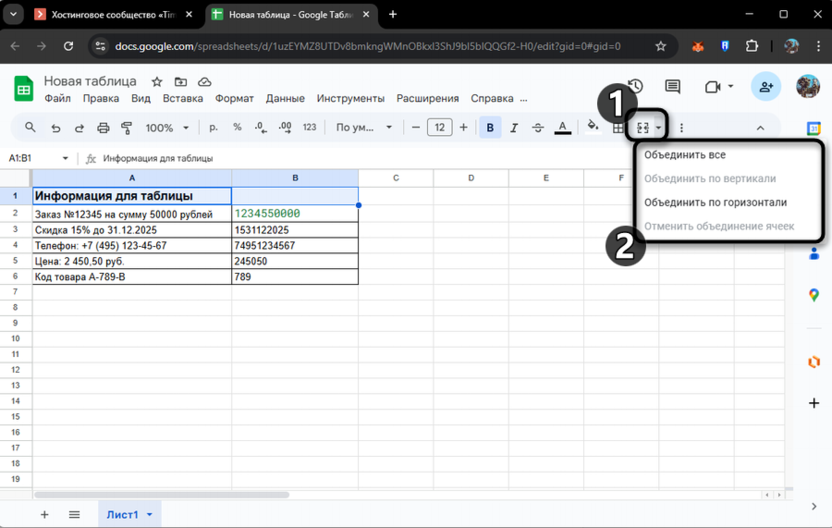Open the search magnifier in toolbar
This screenshot has height=528, width=832.
pos(30,128)
